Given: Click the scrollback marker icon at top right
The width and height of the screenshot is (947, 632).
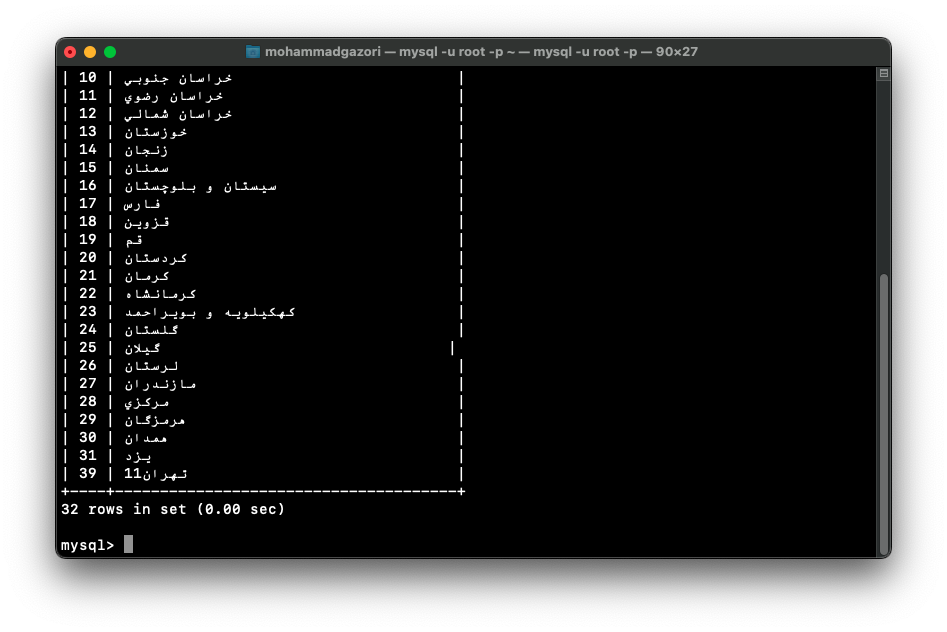Looking at the screenshot, I should (884, 74).
